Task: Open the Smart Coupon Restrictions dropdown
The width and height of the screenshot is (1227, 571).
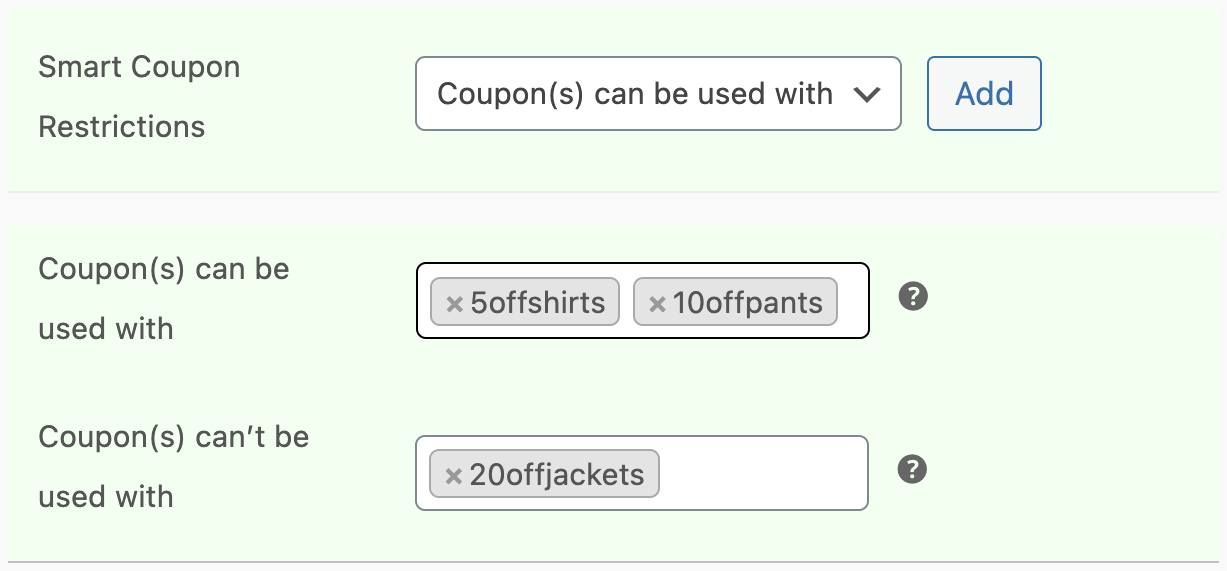Action: 658,94
